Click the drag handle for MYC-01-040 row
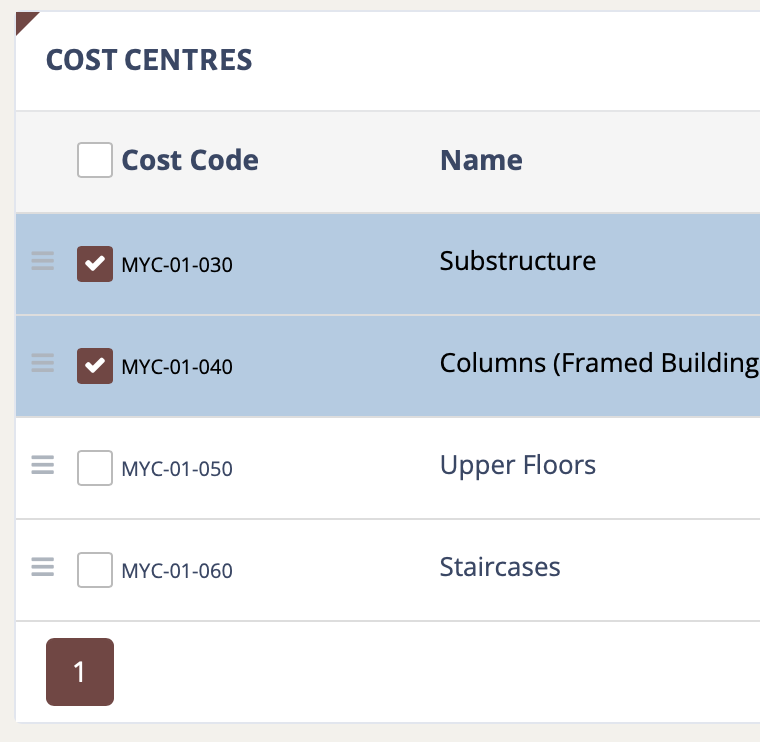This screenshot has height=742, width=760. [42, 364]
